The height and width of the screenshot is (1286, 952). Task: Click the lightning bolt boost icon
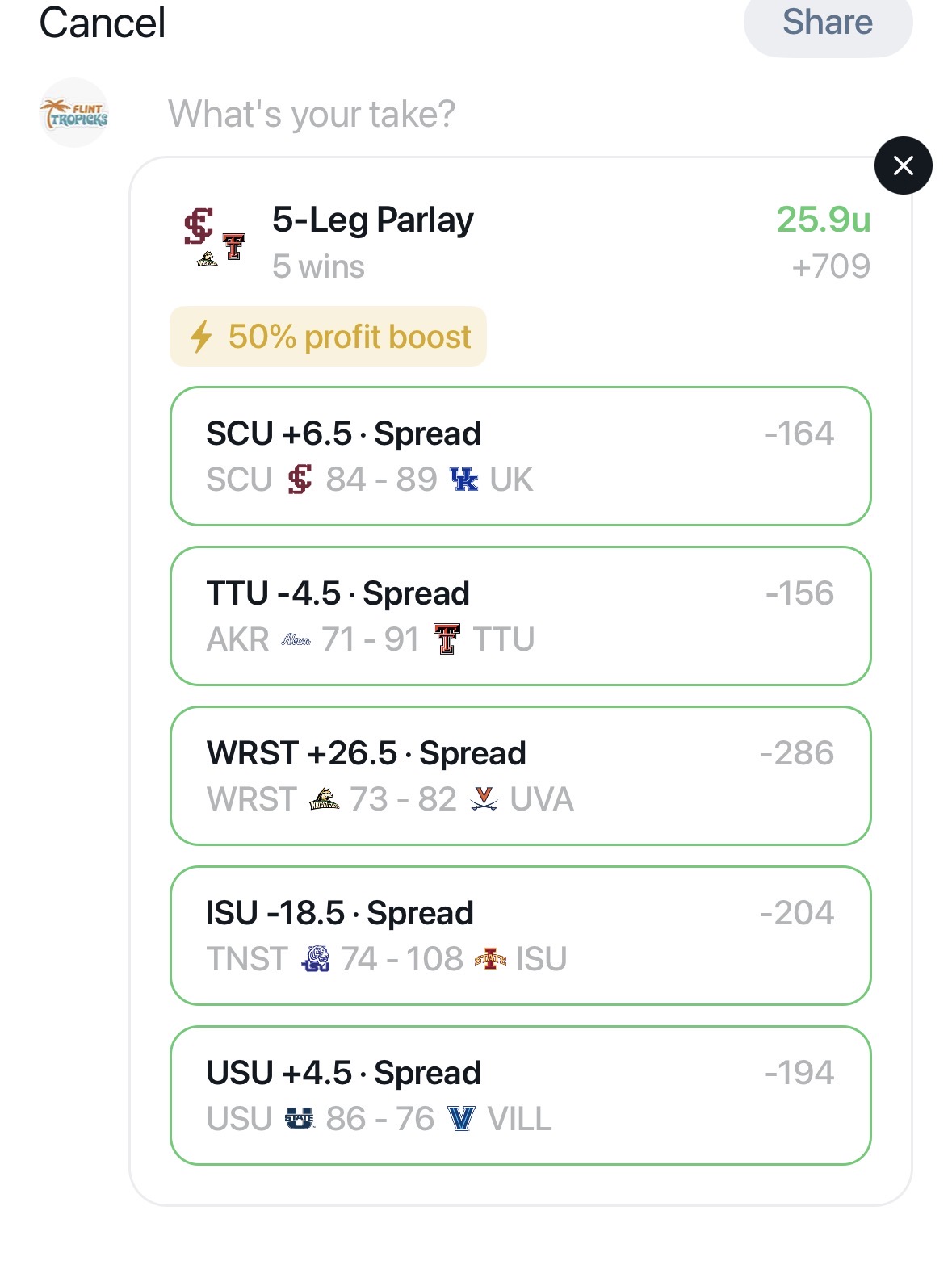click(x=201, y=337)
